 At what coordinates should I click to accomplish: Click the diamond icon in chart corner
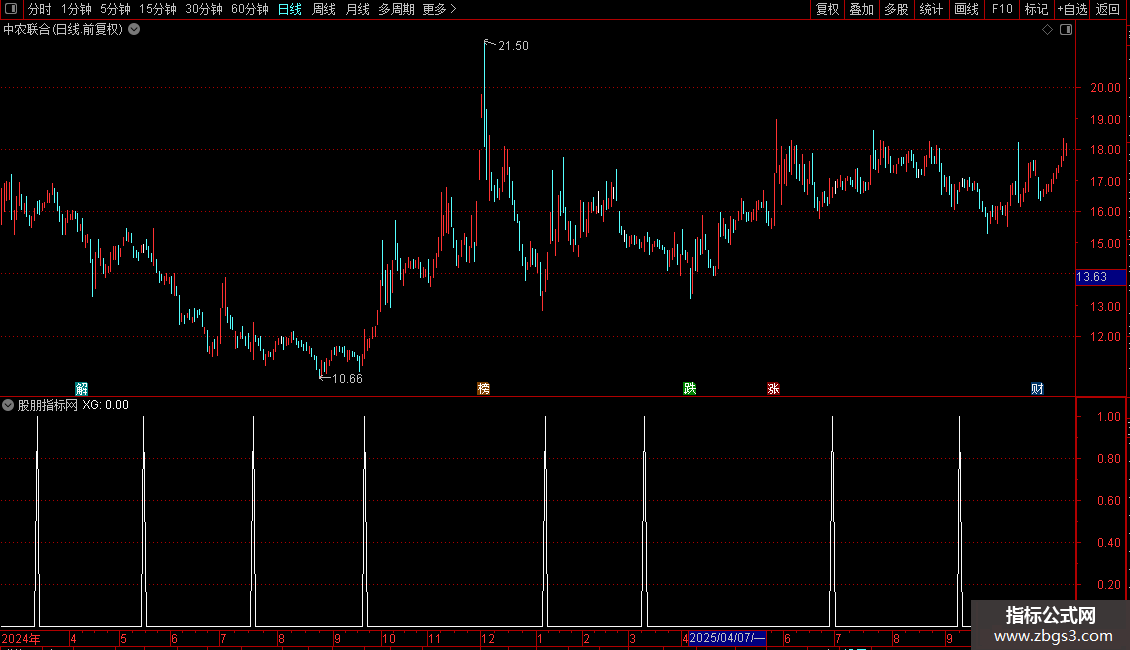pyautogui.click(x=1047, y=30)
